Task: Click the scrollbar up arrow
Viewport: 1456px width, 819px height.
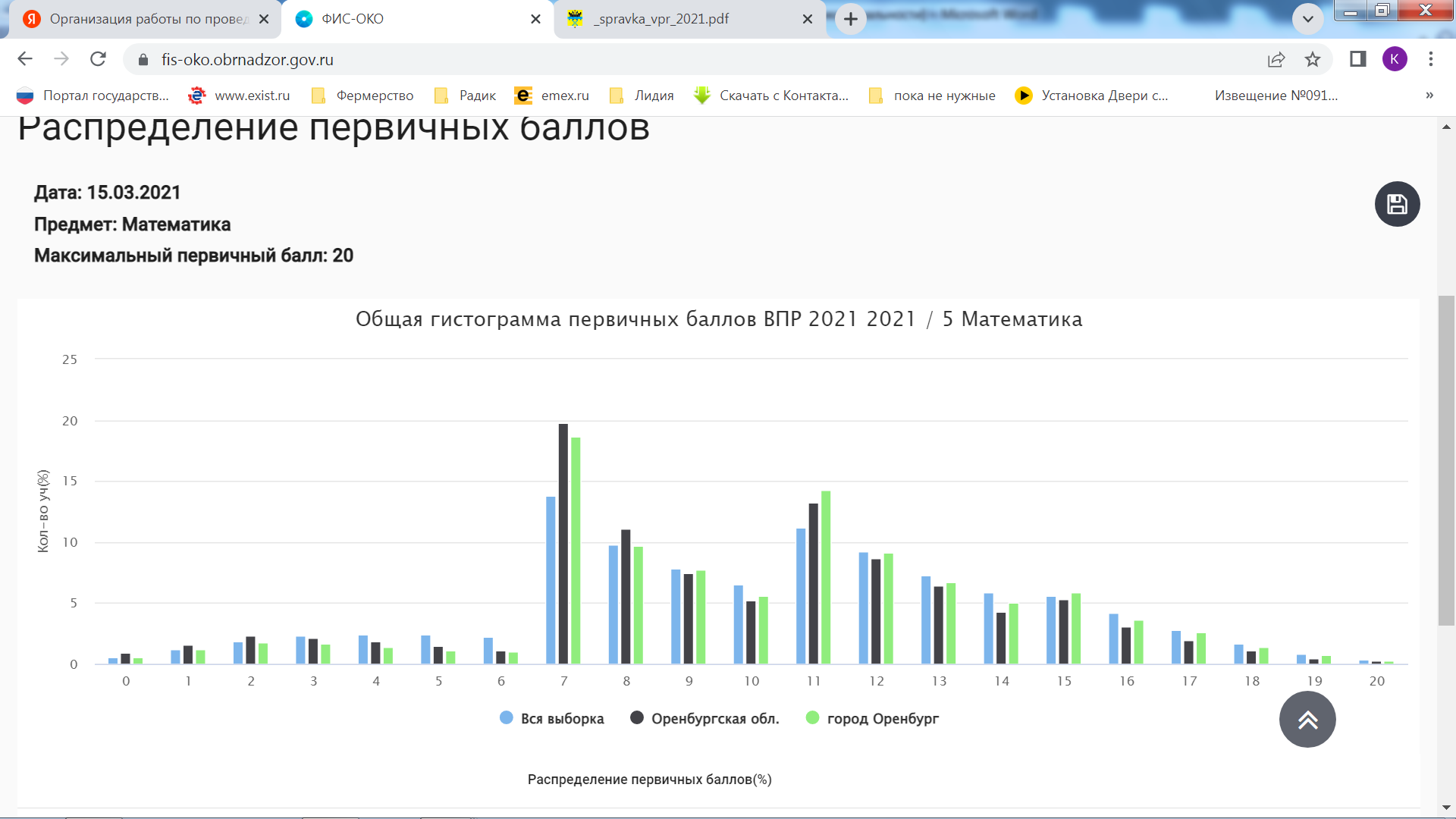Action: coord(1446,127)
